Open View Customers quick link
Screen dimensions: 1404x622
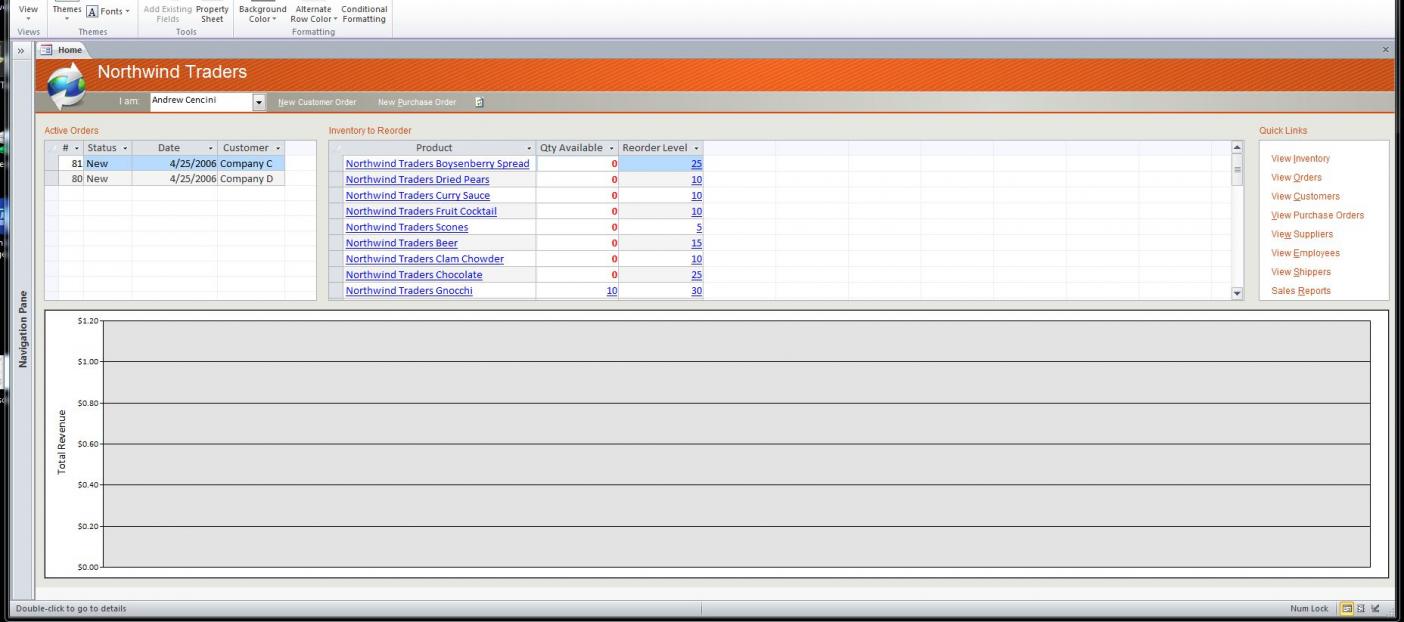[1305, 197]
